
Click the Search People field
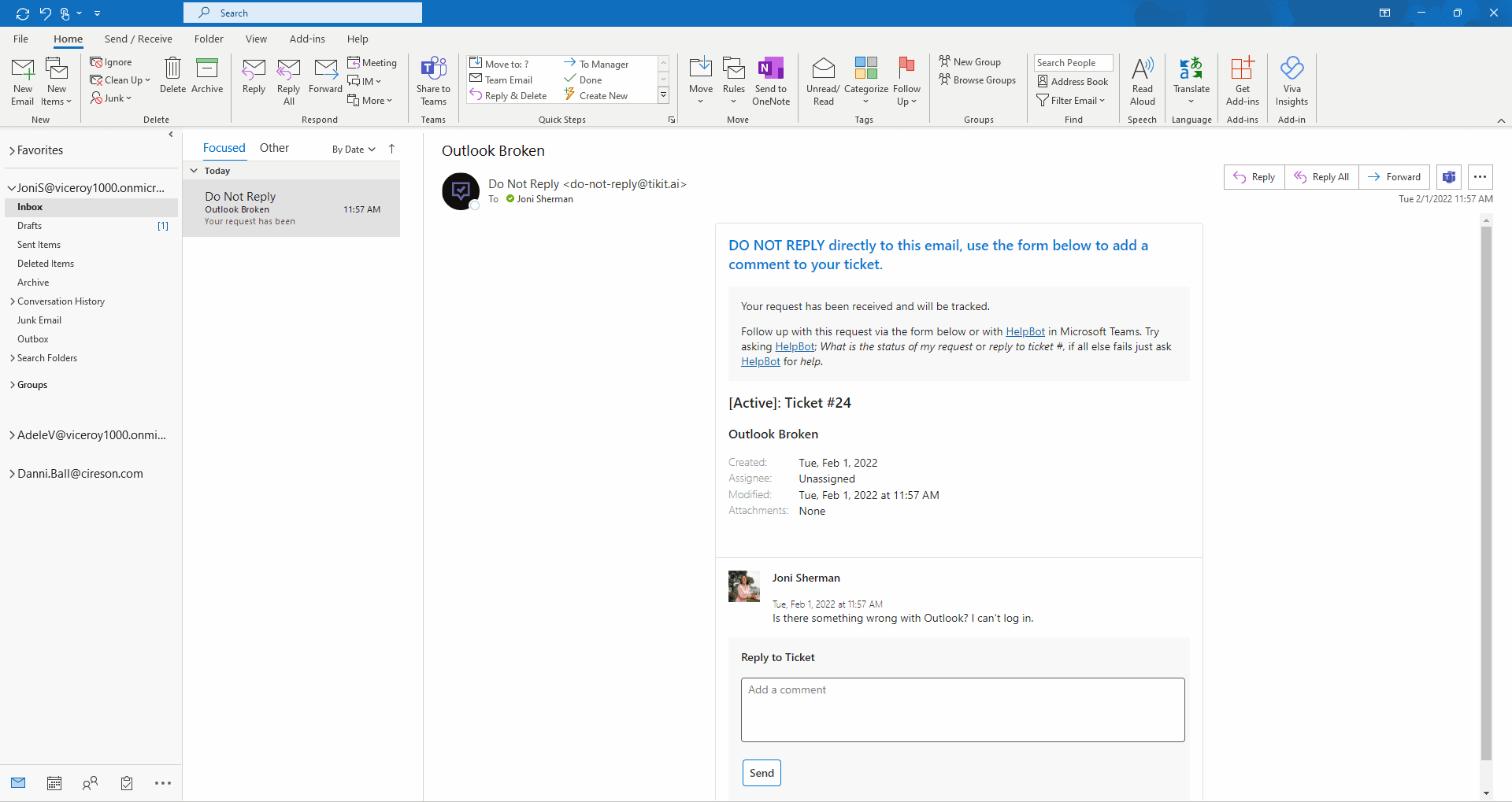(x=1073, y=63)
